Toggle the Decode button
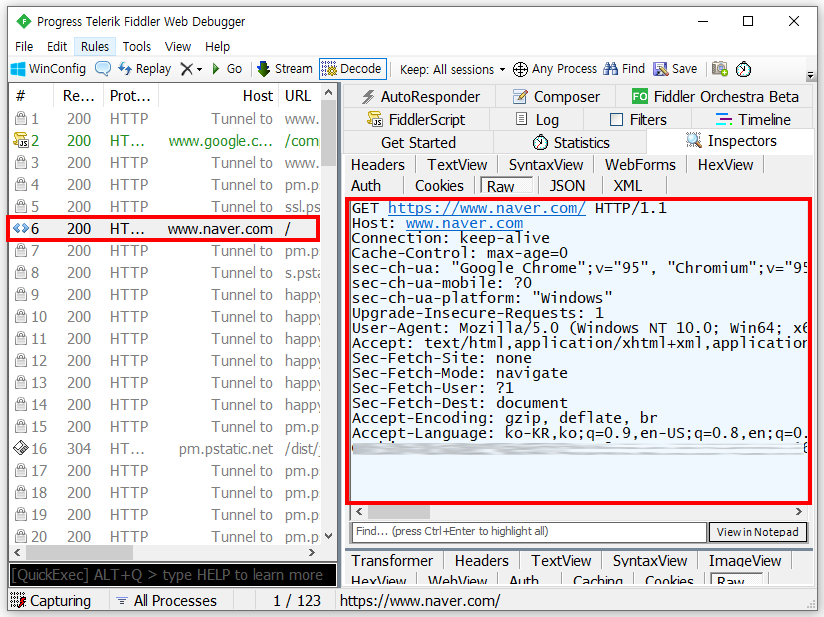This screenshot has height=617, width=824. pos(353,69)
